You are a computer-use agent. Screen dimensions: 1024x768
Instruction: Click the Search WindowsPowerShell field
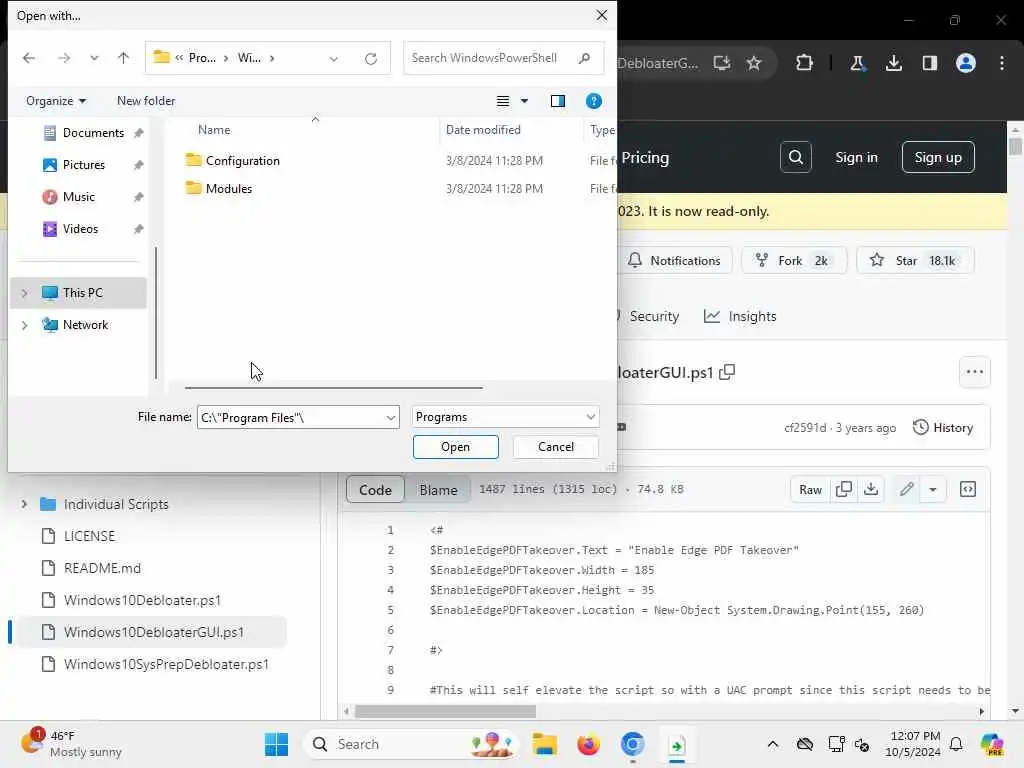point(503,58)
